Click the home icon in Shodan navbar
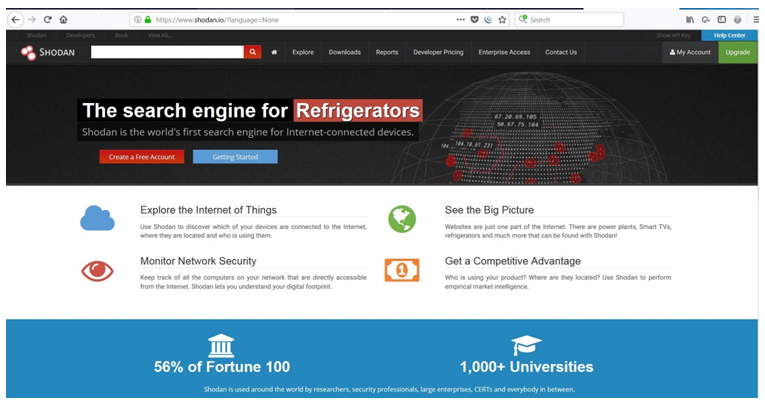 (x=274, y=52)
